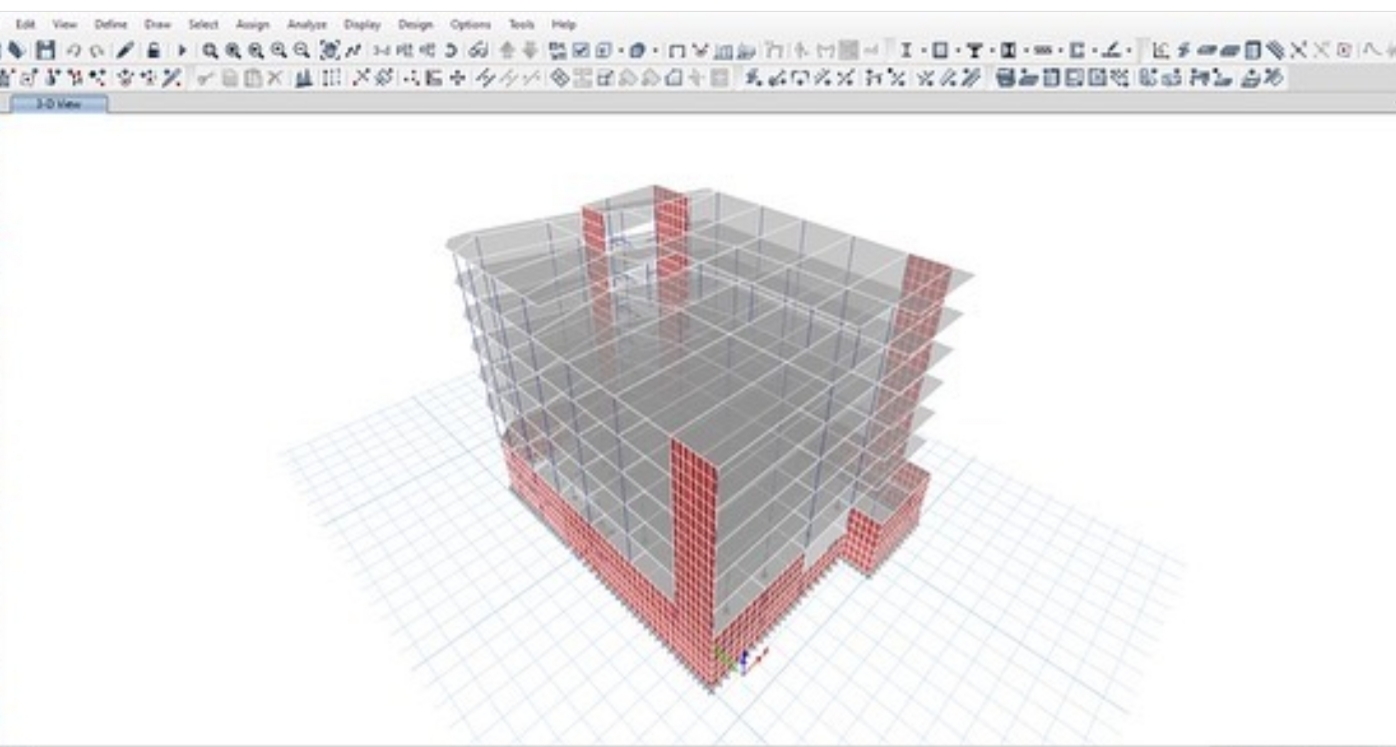
Task: Click the pencil edit icon in toolbar
Action: (x=127, y=50)
